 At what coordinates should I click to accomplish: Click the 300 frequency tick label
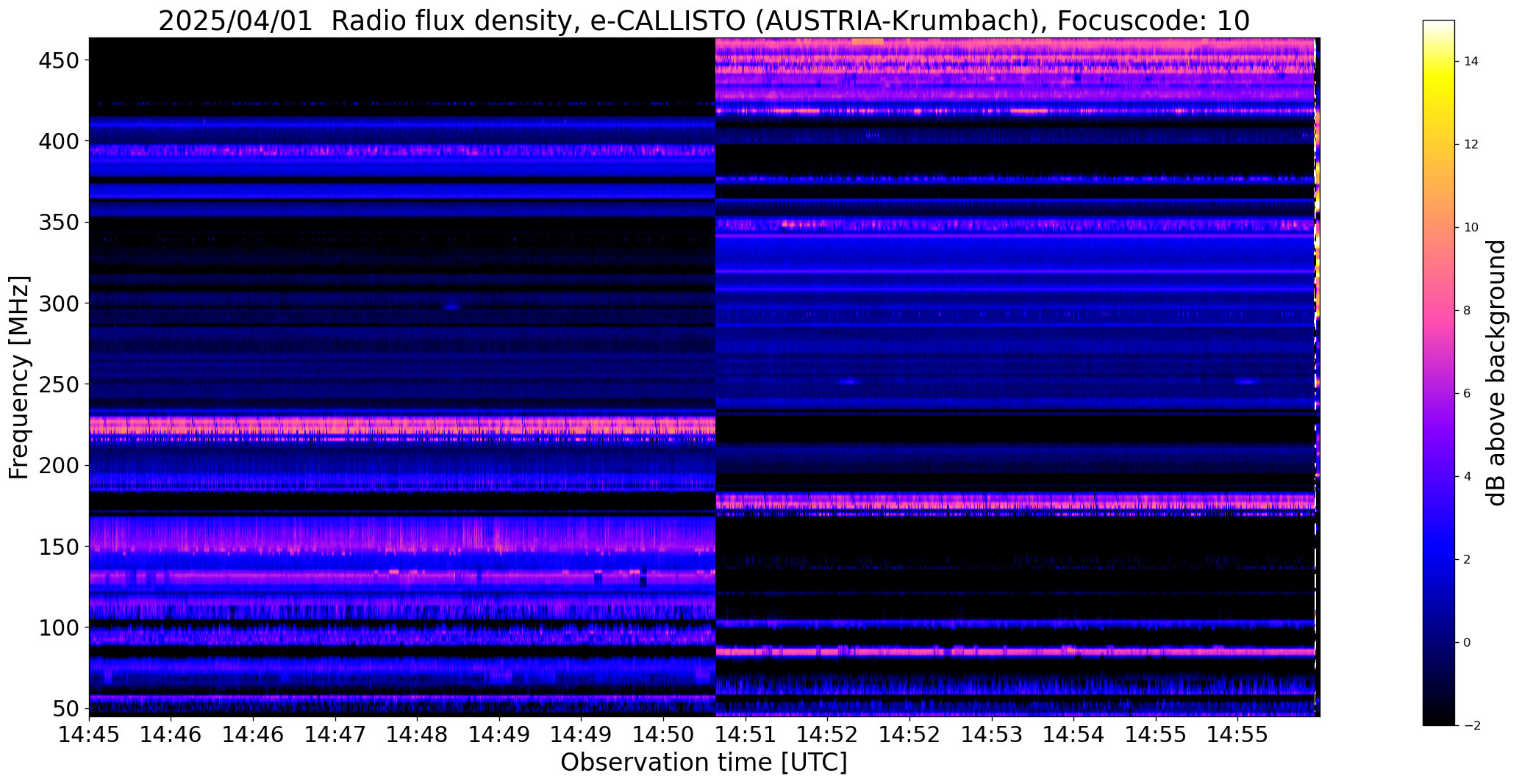57,303
